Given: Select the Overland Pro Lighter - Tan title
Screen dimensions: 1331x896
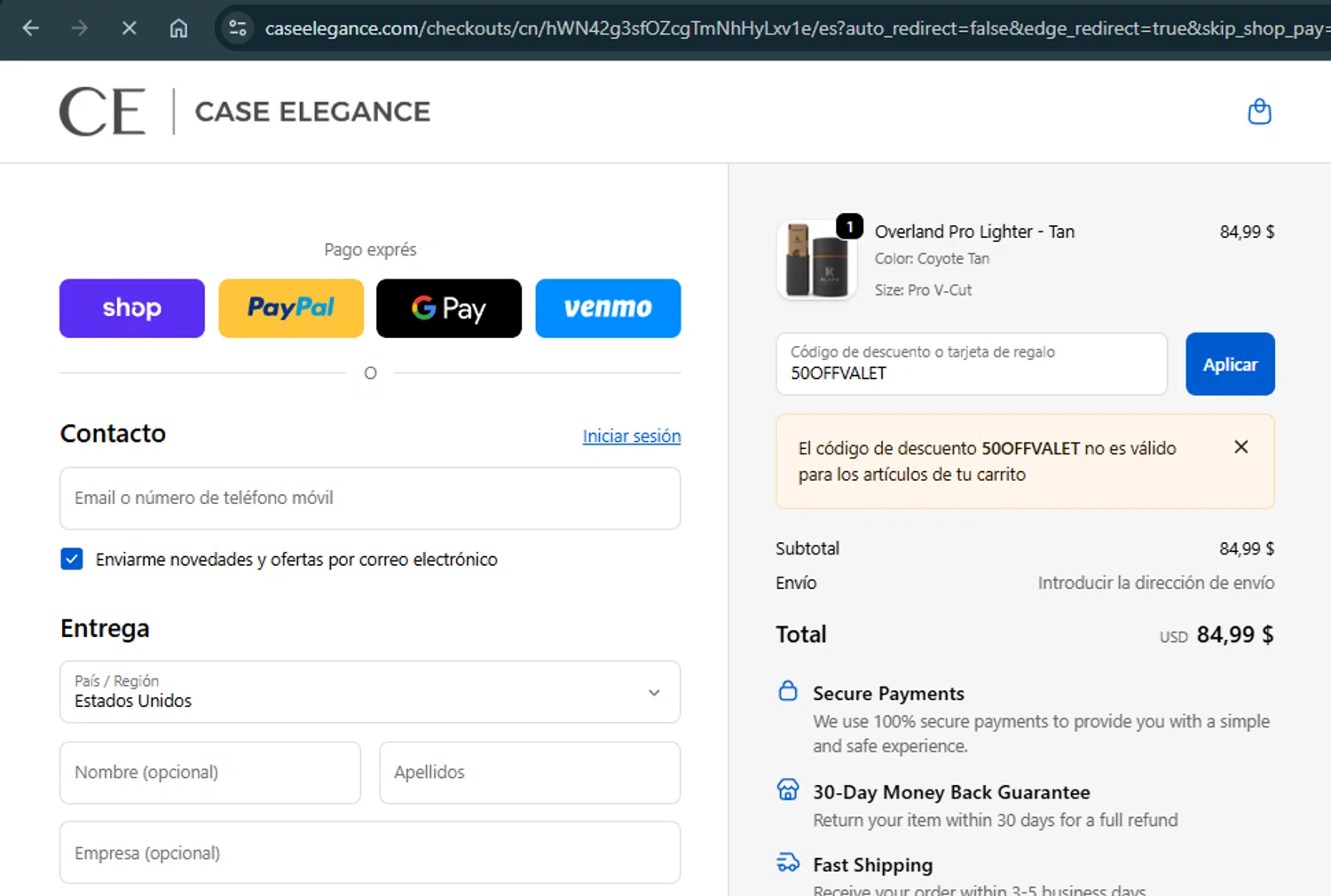Looking at the screenshot, I should coord(974,232).
